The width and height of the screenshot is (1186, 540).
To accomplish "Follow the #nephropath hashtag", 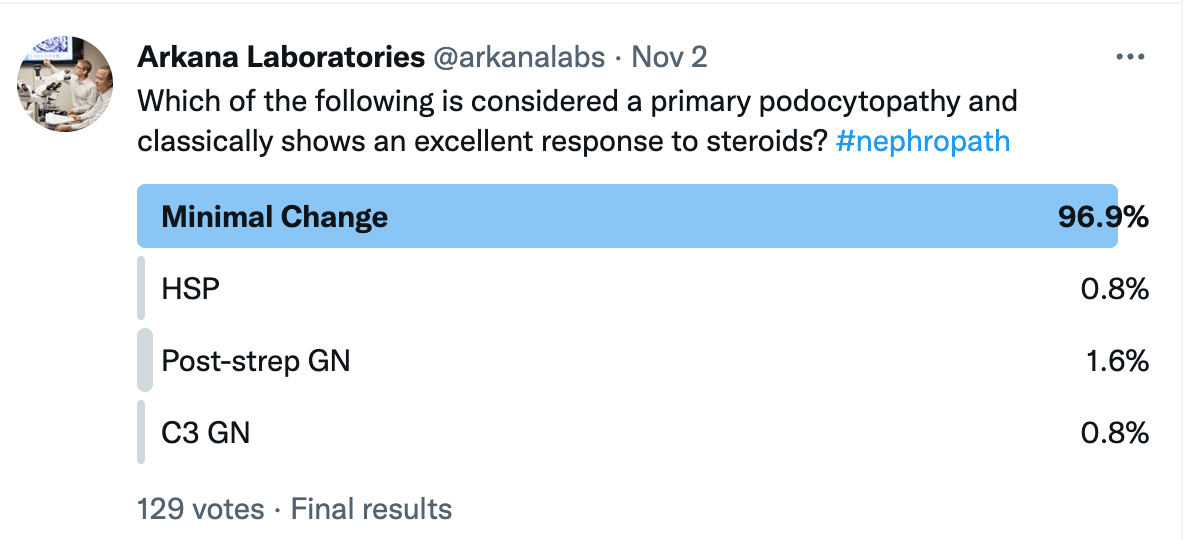I will pyautogui.click(x=923, y=141).
